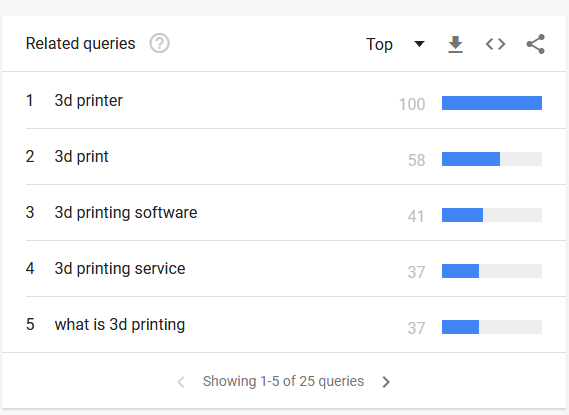Open the '3d printer' query
569x415 pixels.
coord(89,100)
